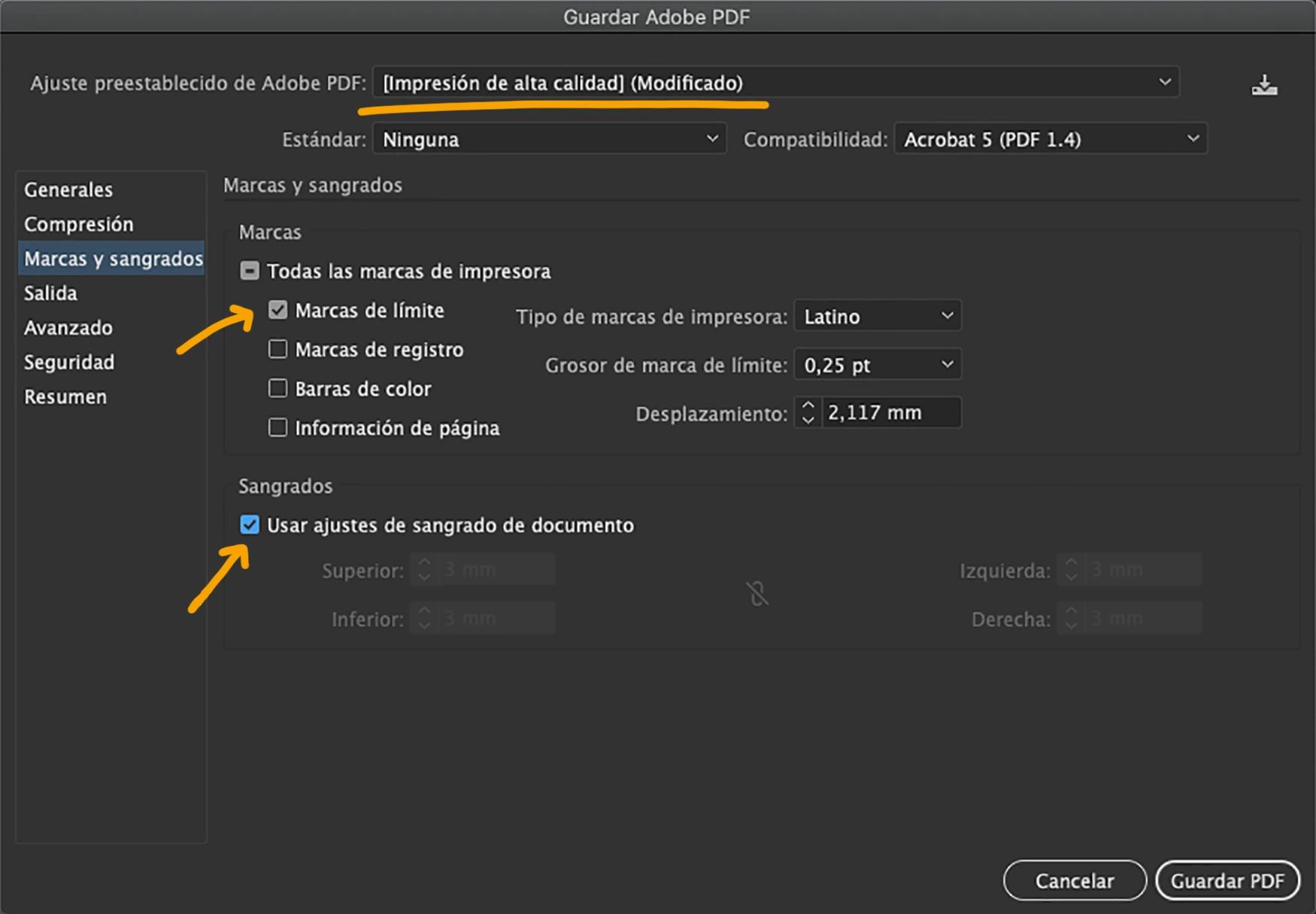1316x914 pixels.
Task: Open Compatibilidad dropdown Acrobat 5
Action: (x=1050, y=139)
